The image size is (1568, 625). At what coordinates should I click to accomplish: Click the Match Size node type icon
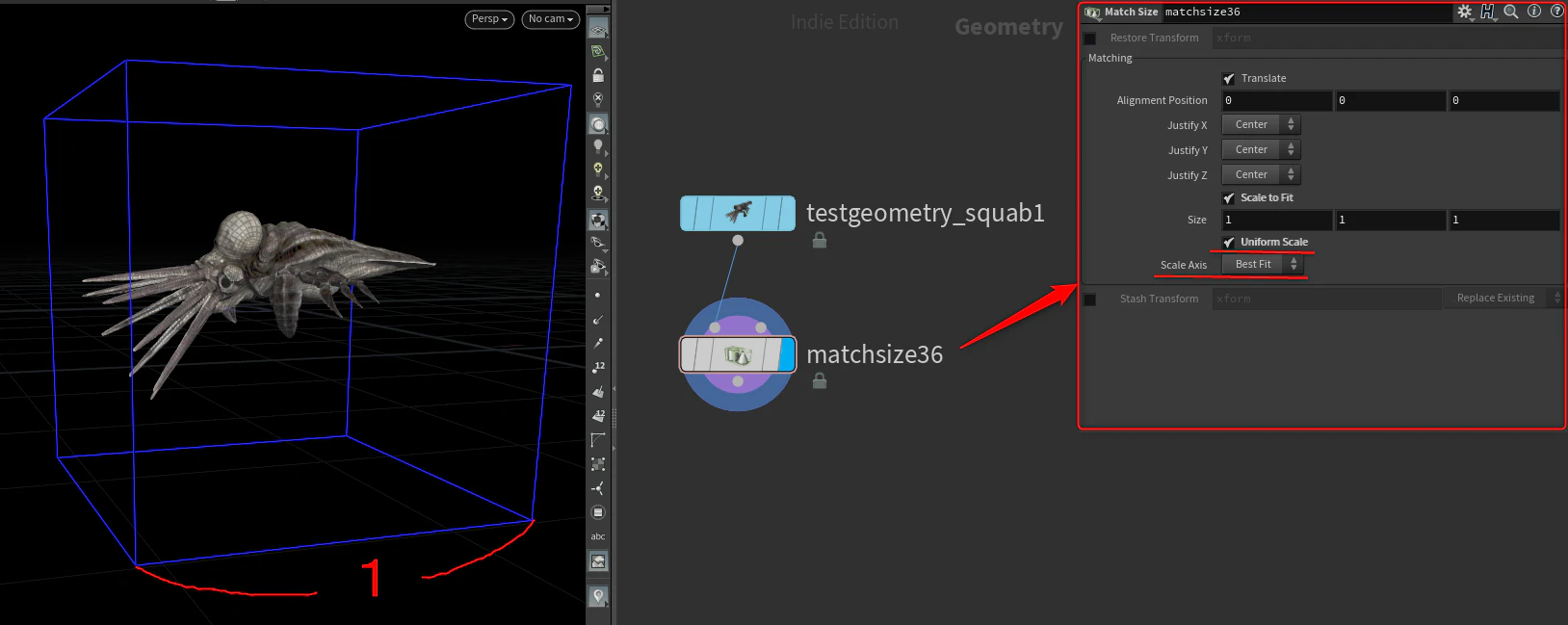pos(1092,12)
